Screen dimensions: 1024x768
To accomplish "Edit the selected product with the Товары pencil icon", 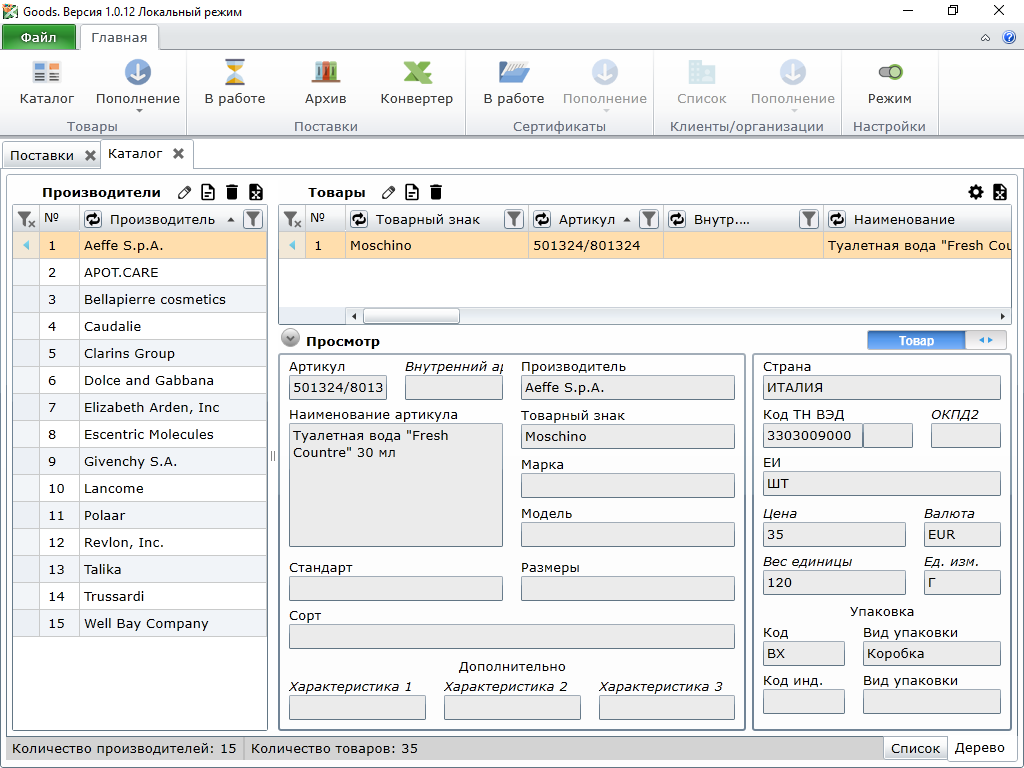I will pos(389,192).
